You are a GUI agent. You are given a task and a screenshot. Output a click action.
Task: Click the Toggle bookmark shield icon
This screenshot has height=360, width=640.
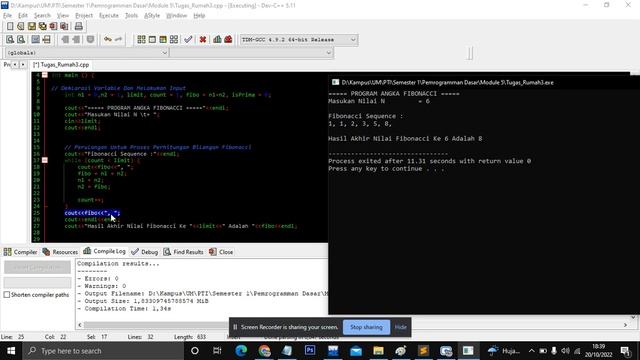click(x=91, y=40)
